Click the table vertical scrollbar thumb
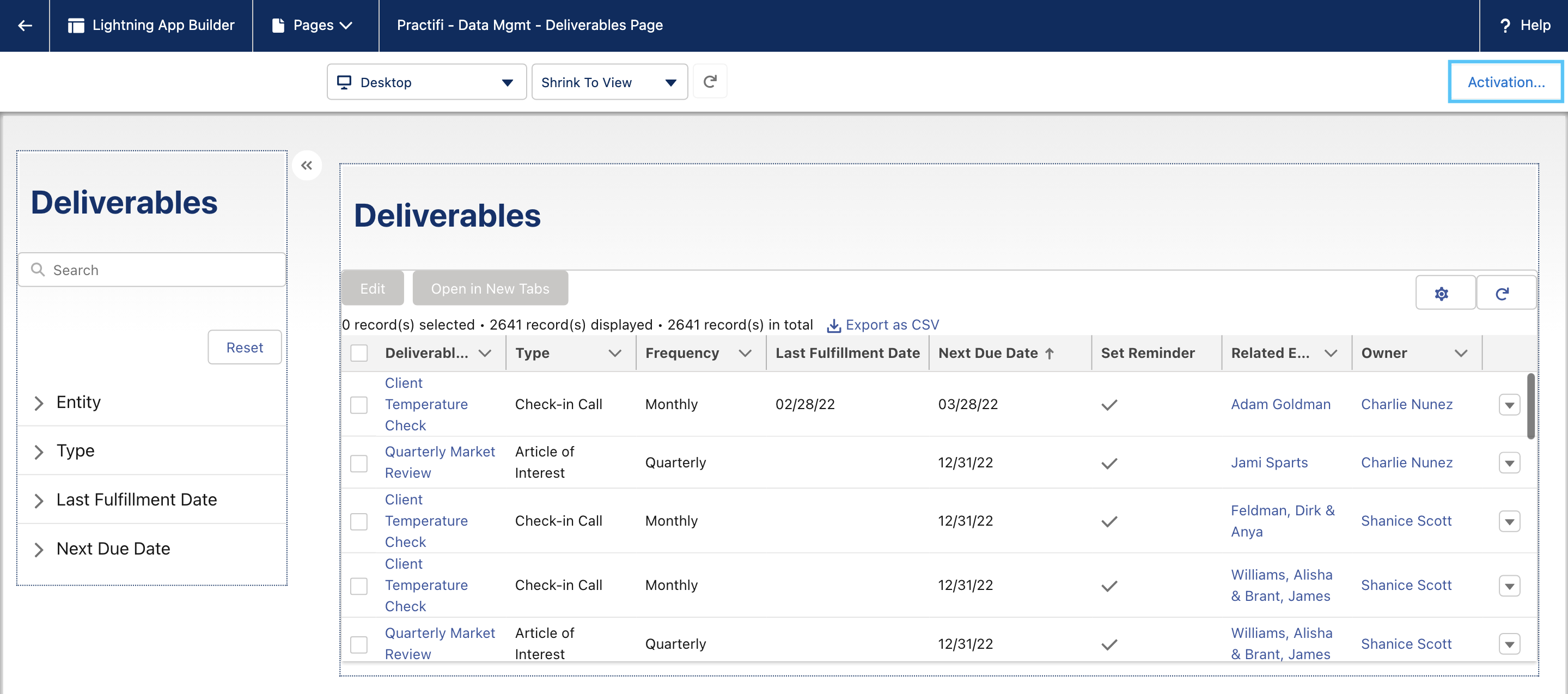1568x694 pixels. (1530, 406)
